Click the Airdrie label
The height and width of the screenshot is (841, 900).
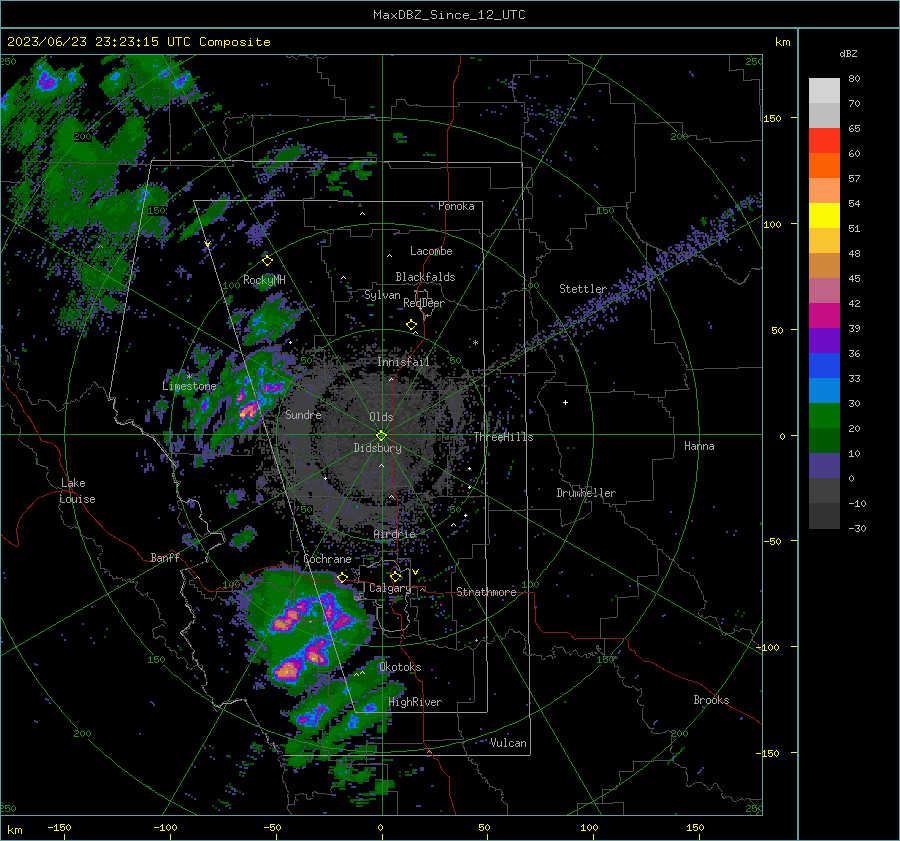pyautogui.click(x=394, y=534)
